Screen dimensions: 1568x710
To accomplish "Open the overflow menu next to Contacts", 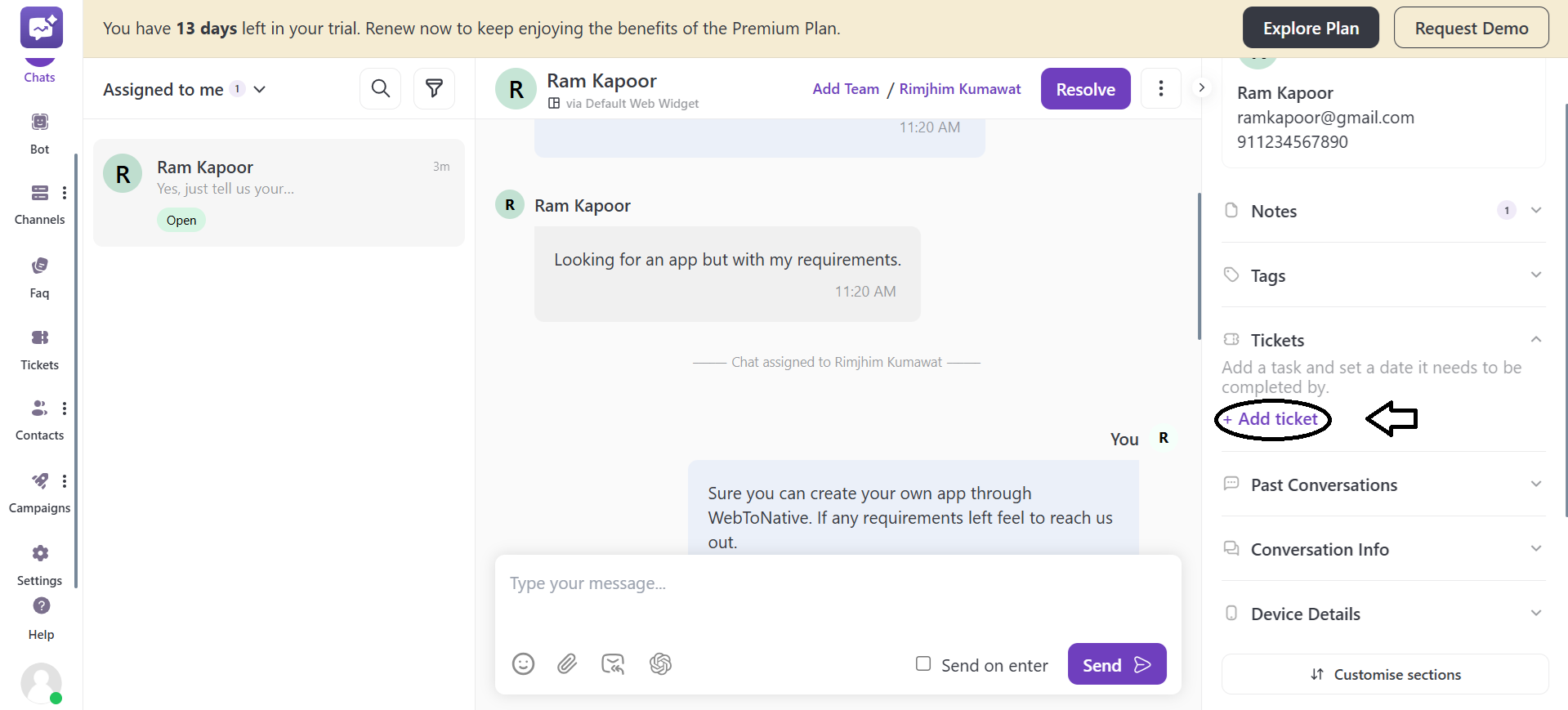I will coord(65,409).
